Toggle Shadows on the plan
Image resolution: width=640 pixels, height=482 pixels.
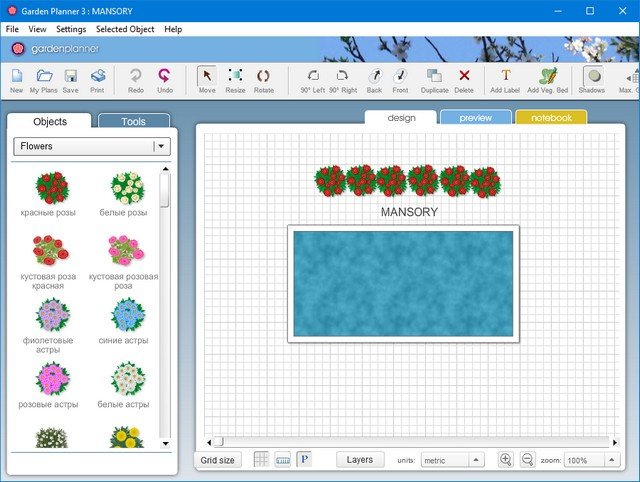[x=593, y=80]
